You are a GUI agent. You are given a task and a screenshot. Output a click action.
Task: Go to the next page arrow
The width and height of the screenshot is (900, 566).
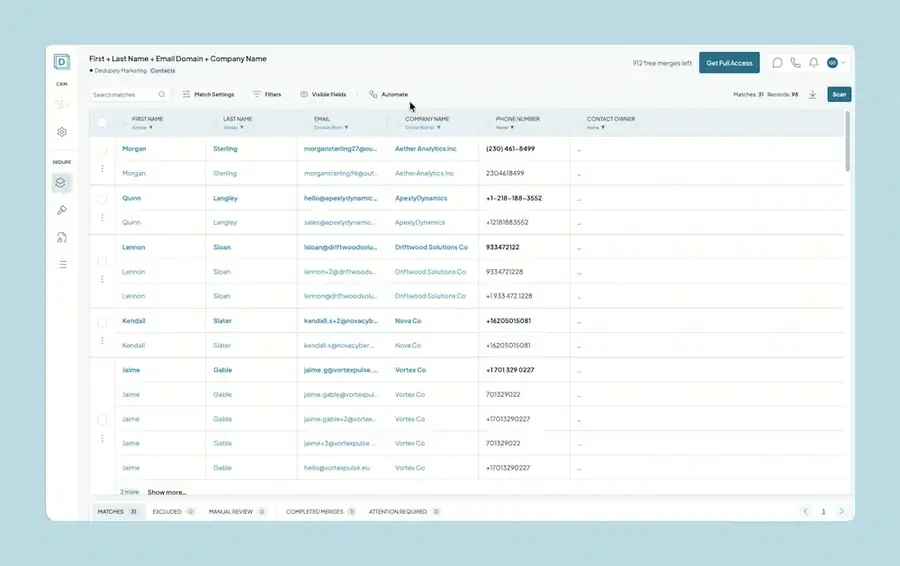click(x=841, y=511)
